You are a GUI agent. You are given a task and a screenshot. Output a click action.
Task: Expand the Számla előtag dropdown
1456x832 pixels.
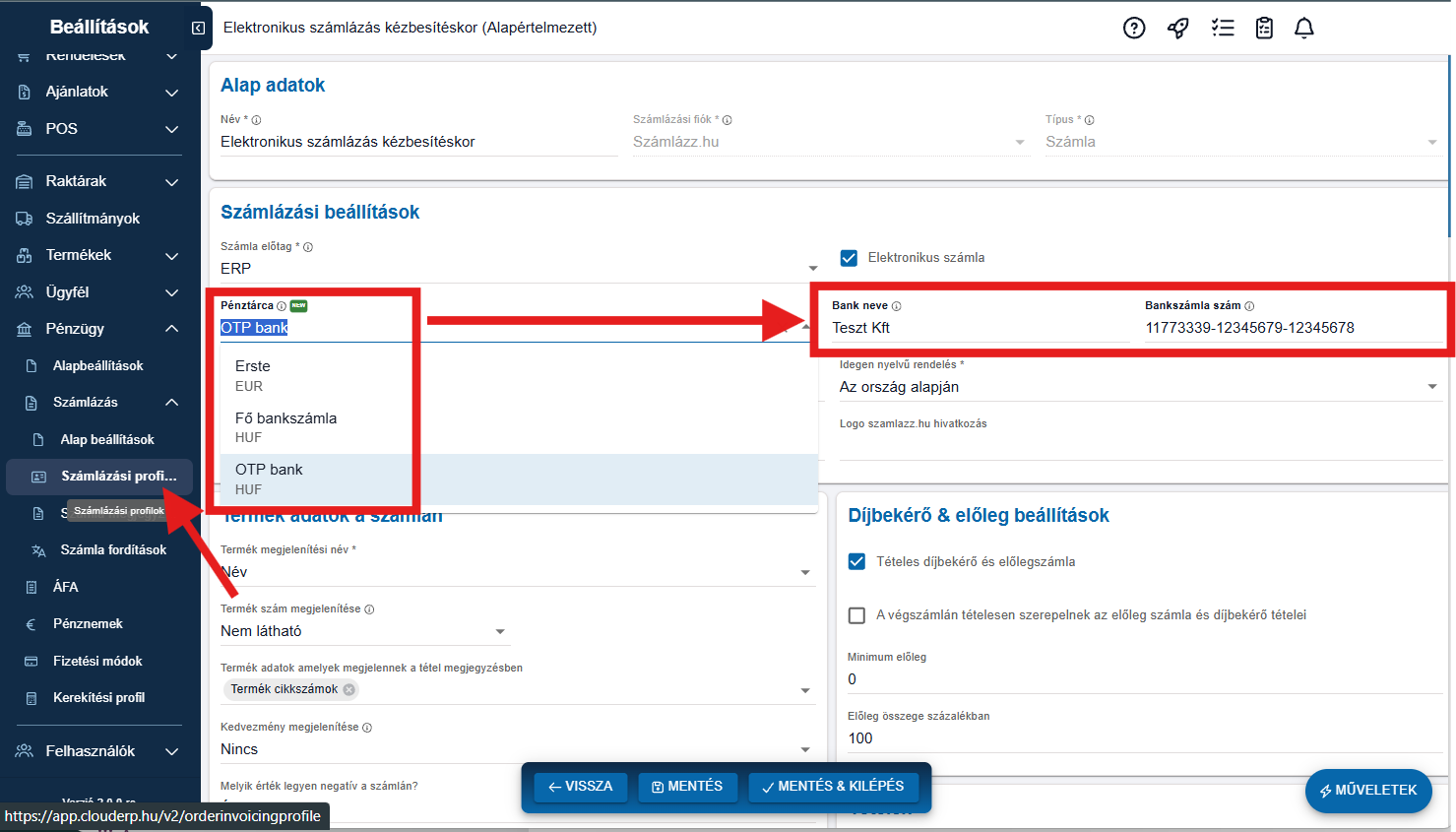coord(813,269)
